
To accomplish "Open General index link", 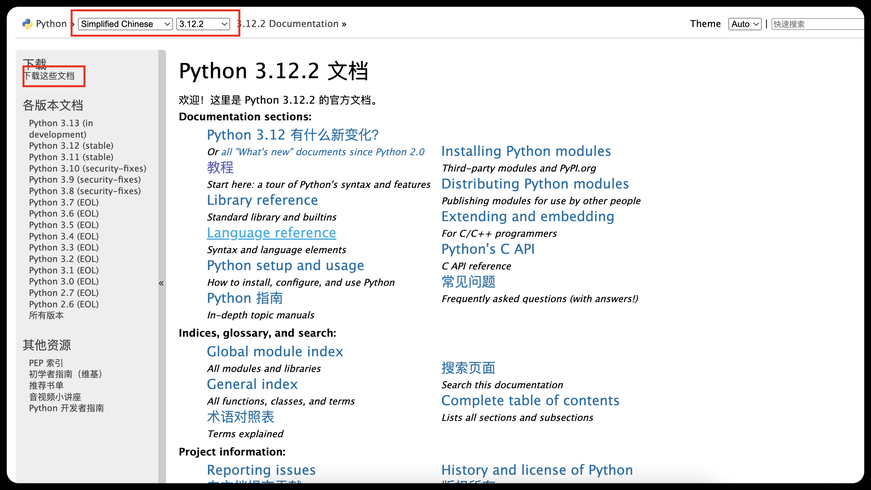I will coord(252,384).
